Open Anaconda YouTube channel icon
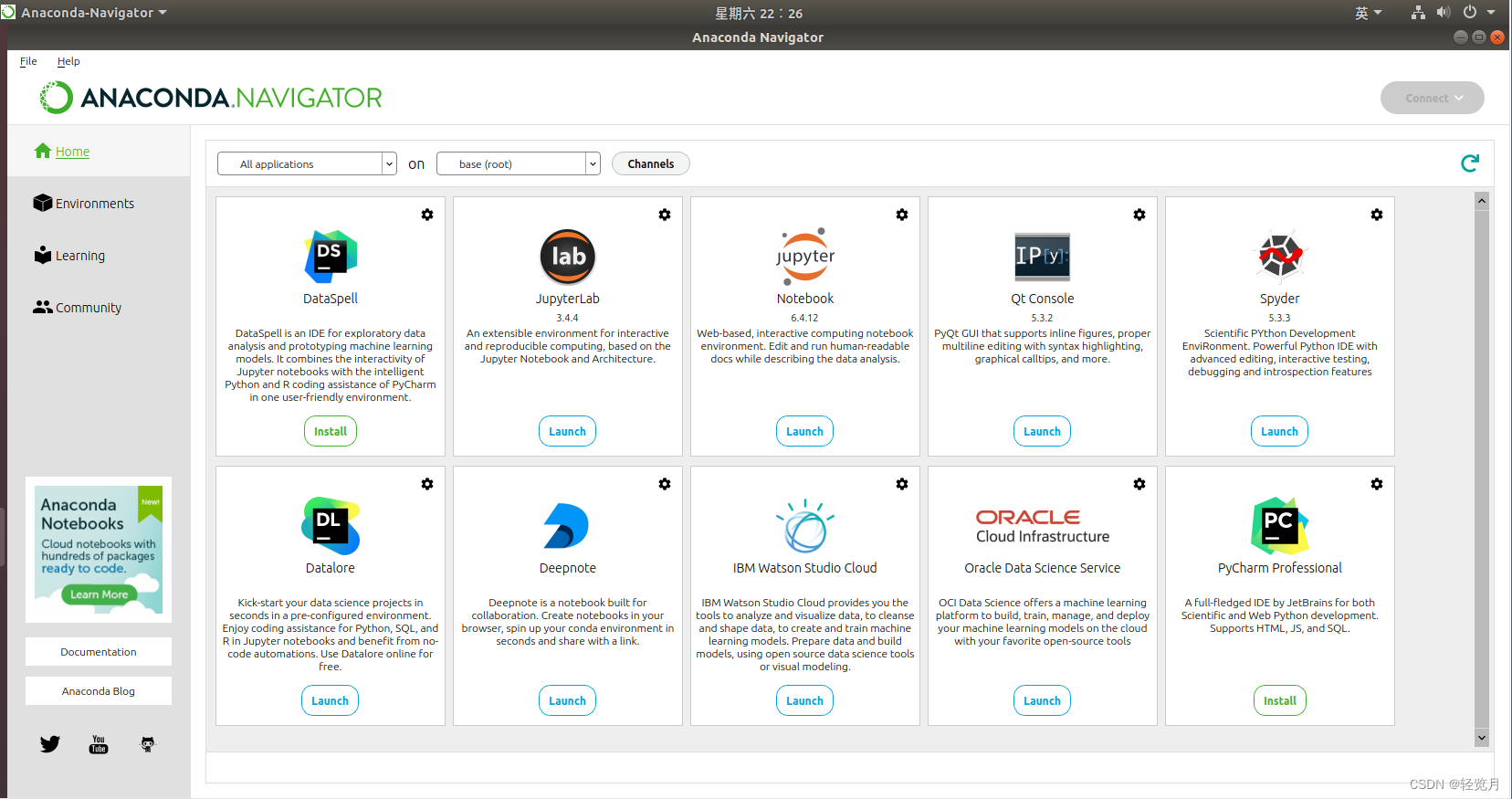The image size is (1512, 799). pos(99,744)
